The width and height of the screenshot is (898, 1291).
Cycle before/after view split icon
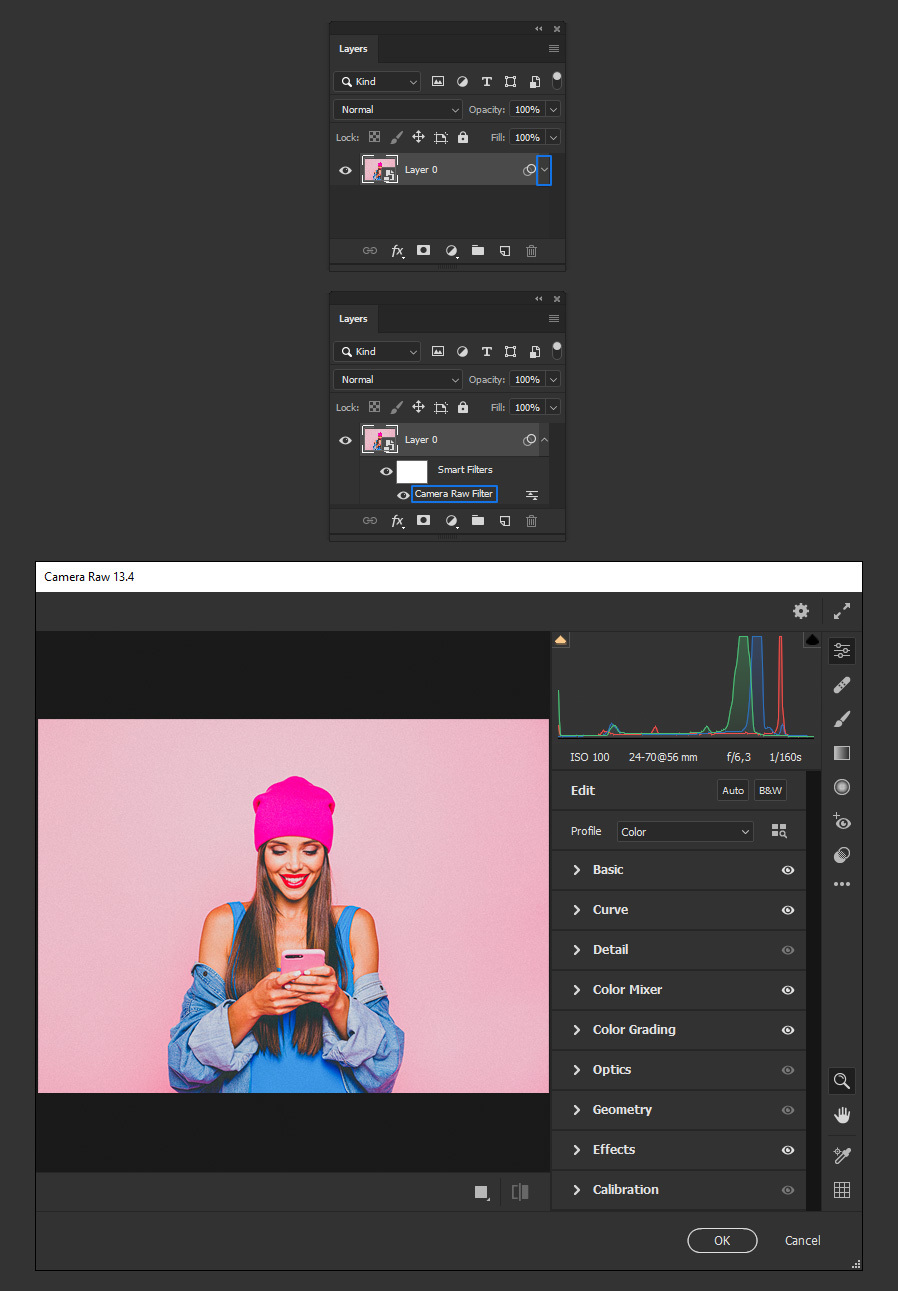(520, 1192)
